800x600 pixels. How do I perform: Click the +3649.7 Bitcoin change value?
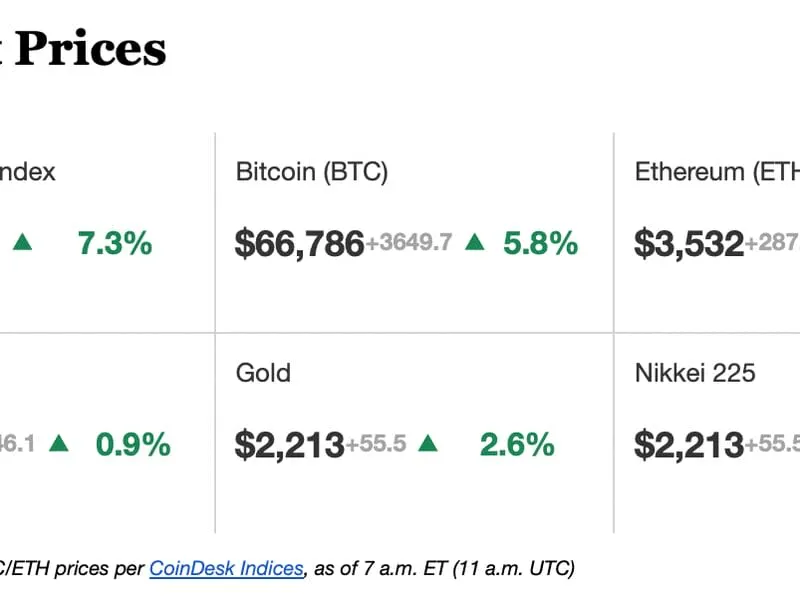tap(409, 243)
